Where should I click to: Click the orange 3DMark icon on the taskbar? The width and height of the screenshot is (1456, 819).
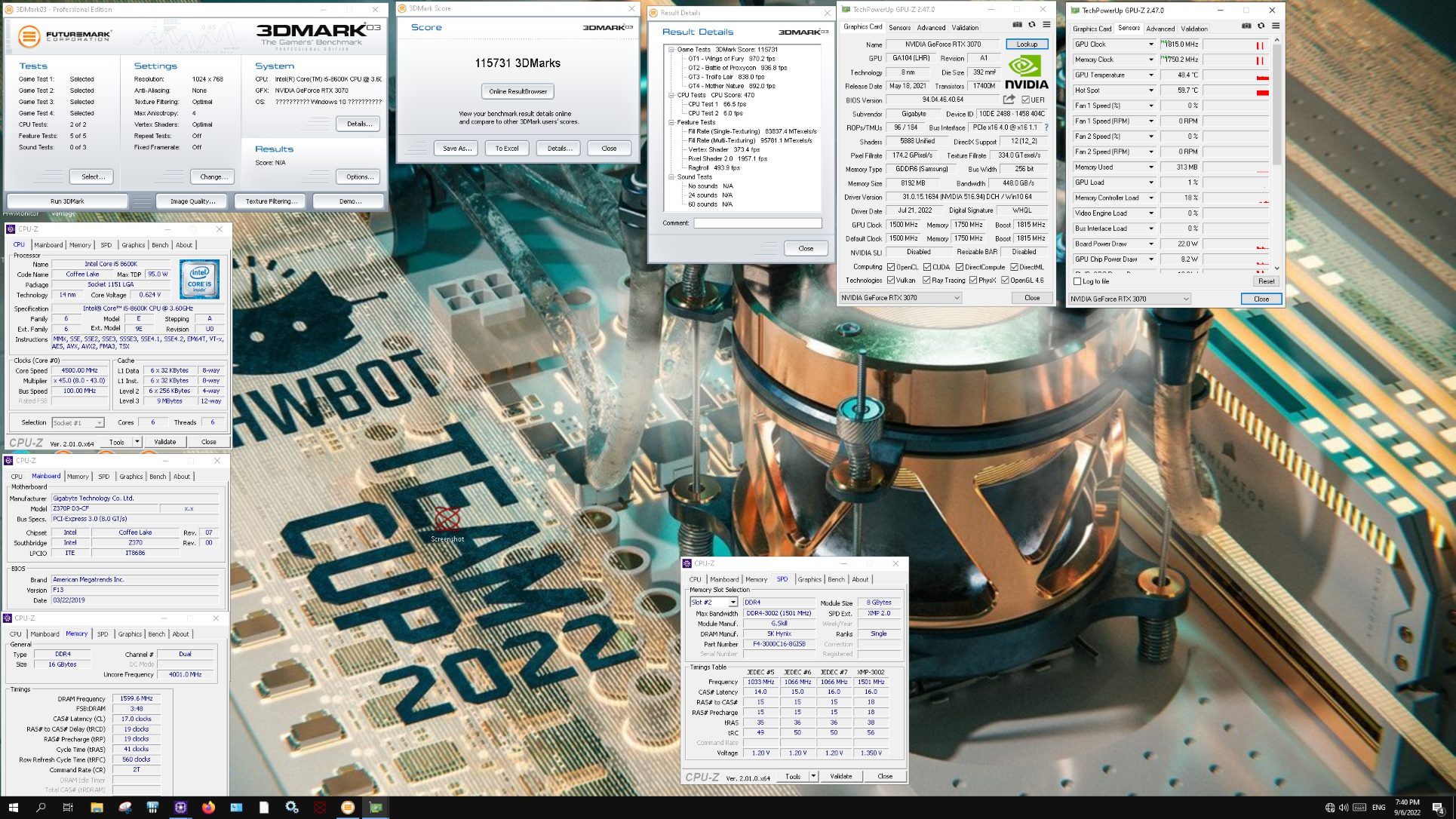click(347, 808)
